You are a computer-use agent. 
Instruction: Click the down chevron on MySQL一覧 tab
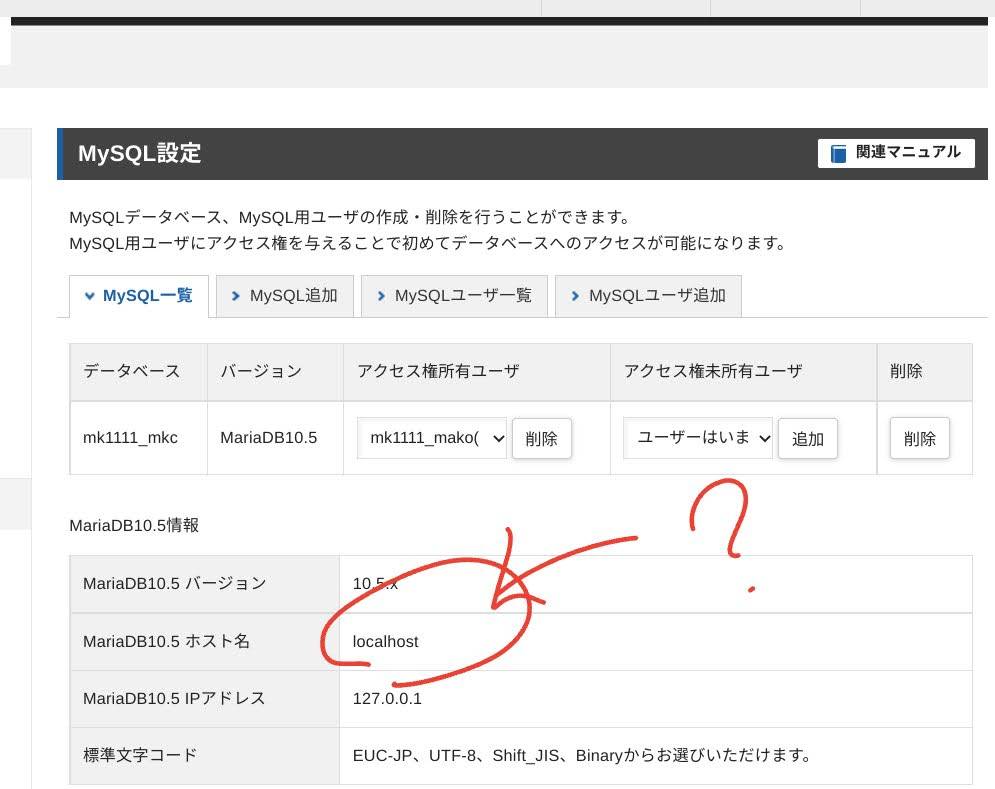click(x=89, y=296)
